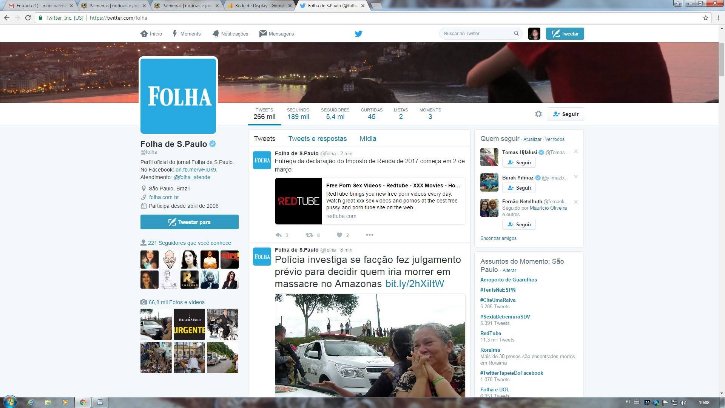Screen dimensions: 725x408
Task: Open profile gear options dropdown
Action: [x=538, y=114]
